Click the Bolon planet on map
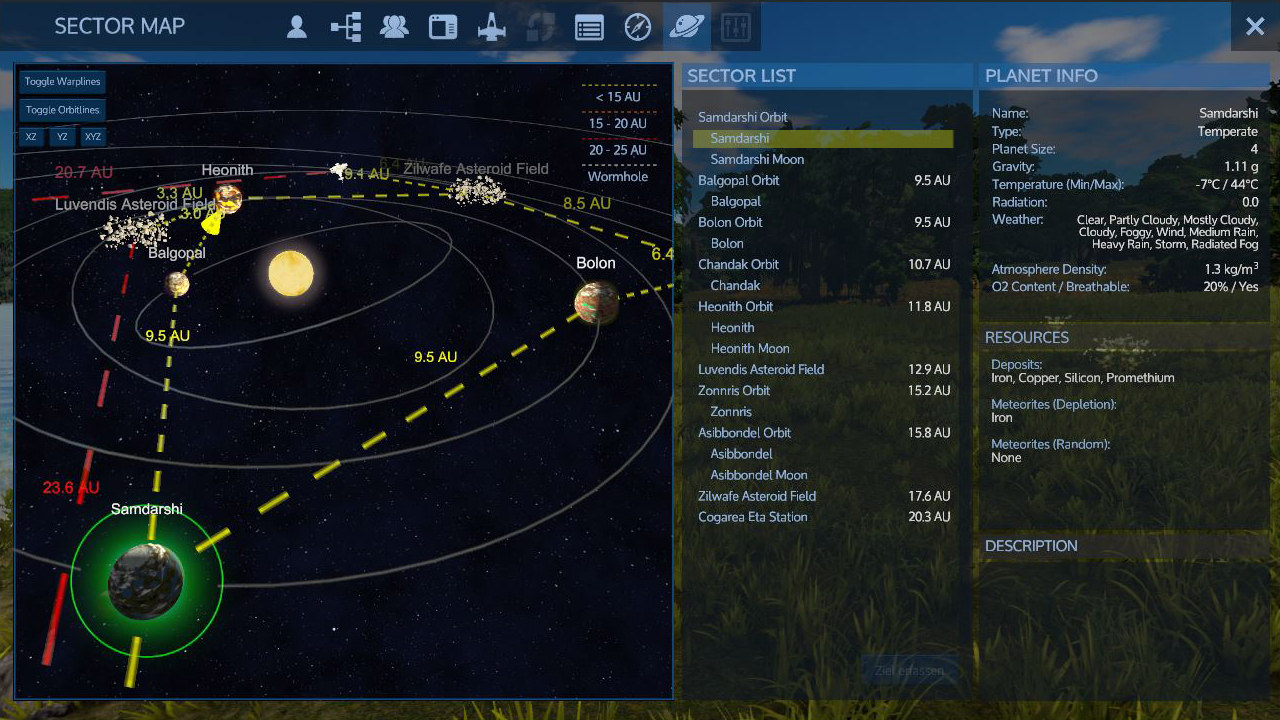This screenshot has width=1280, height=720. pos(596,302)
